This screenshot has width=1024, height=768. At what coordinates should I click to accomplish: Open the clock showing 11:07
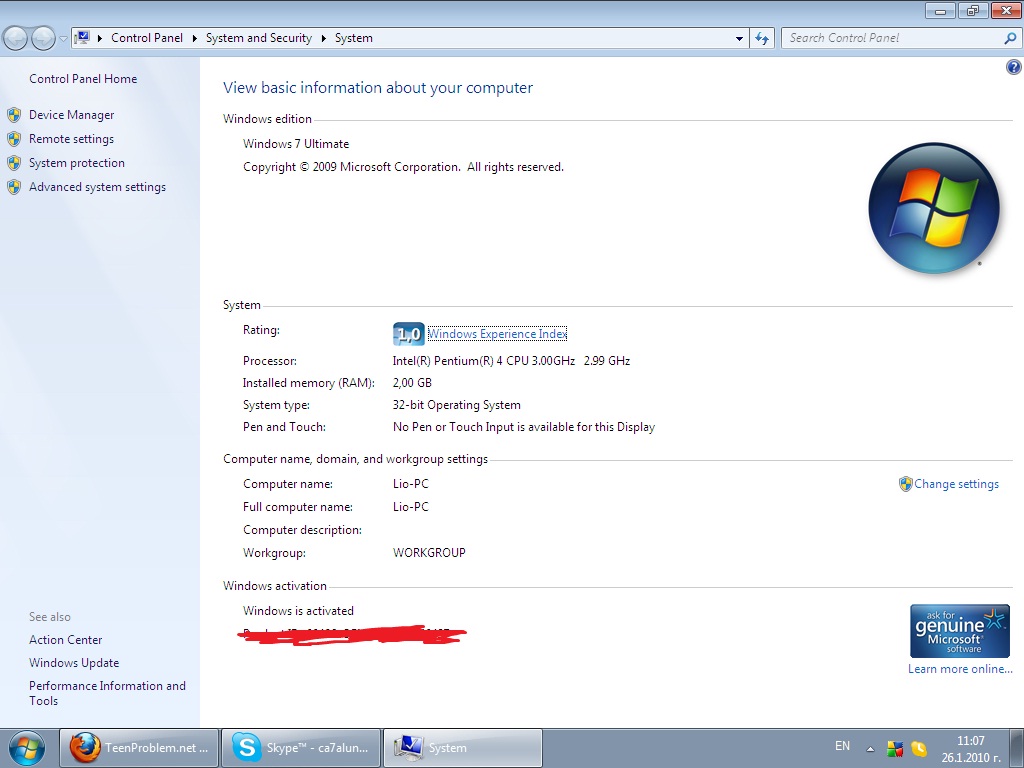pos(970,749)
